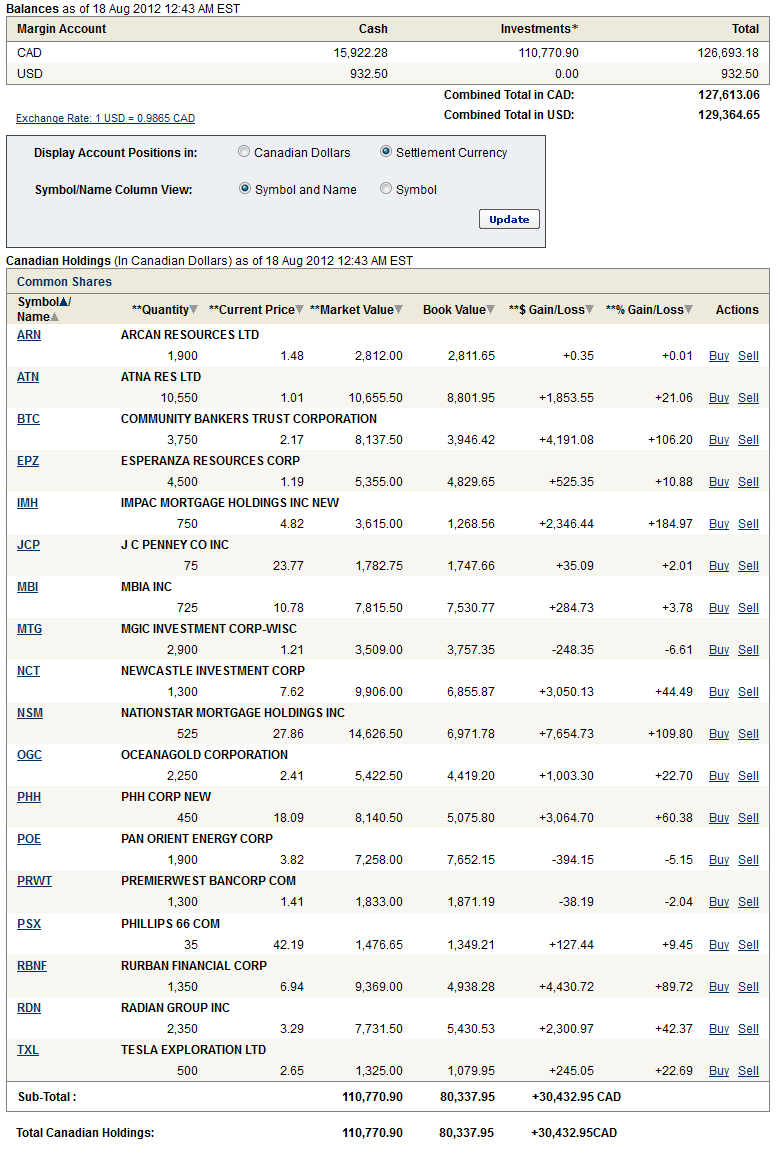
Task: Choose Symbol-only column view option
Action: click(x=386, y=189)
